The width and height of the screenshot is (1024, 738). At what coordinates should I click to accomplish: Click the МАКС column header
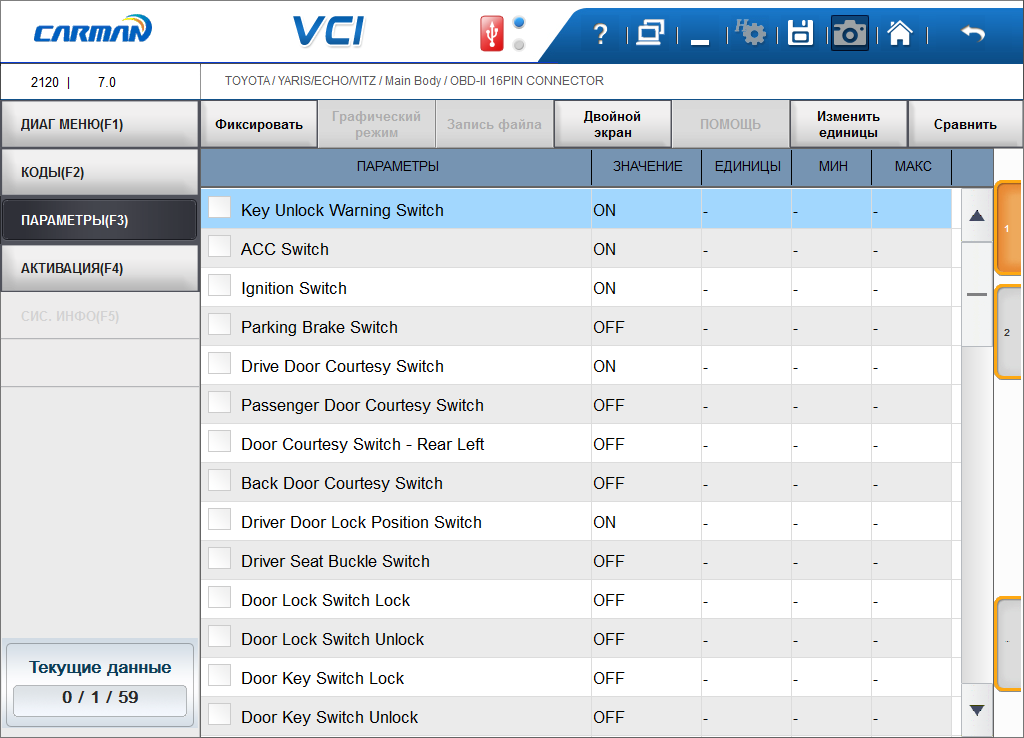pos(912,167)
